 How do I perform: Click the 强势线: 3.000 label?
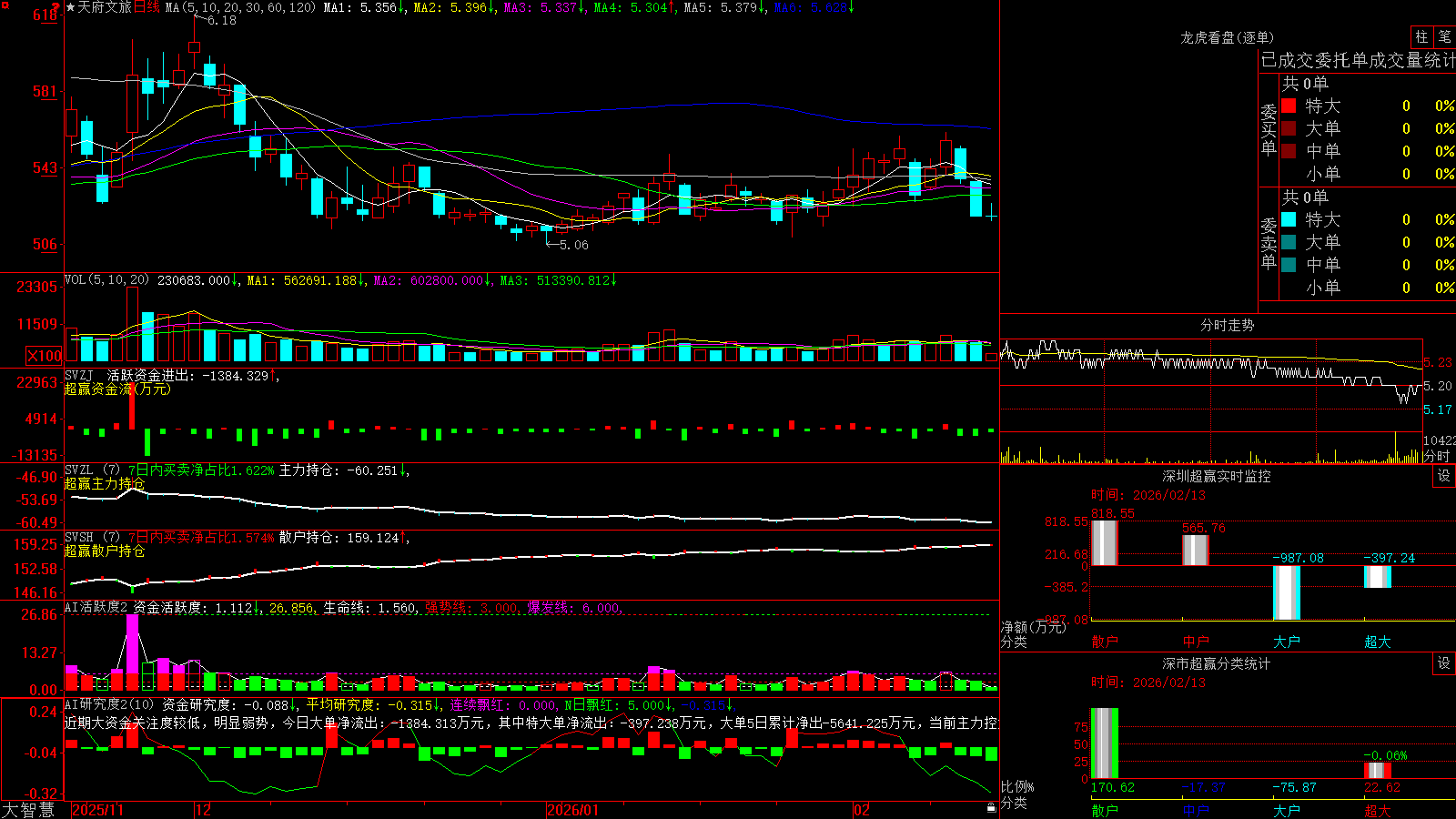[x=472, y=607]
